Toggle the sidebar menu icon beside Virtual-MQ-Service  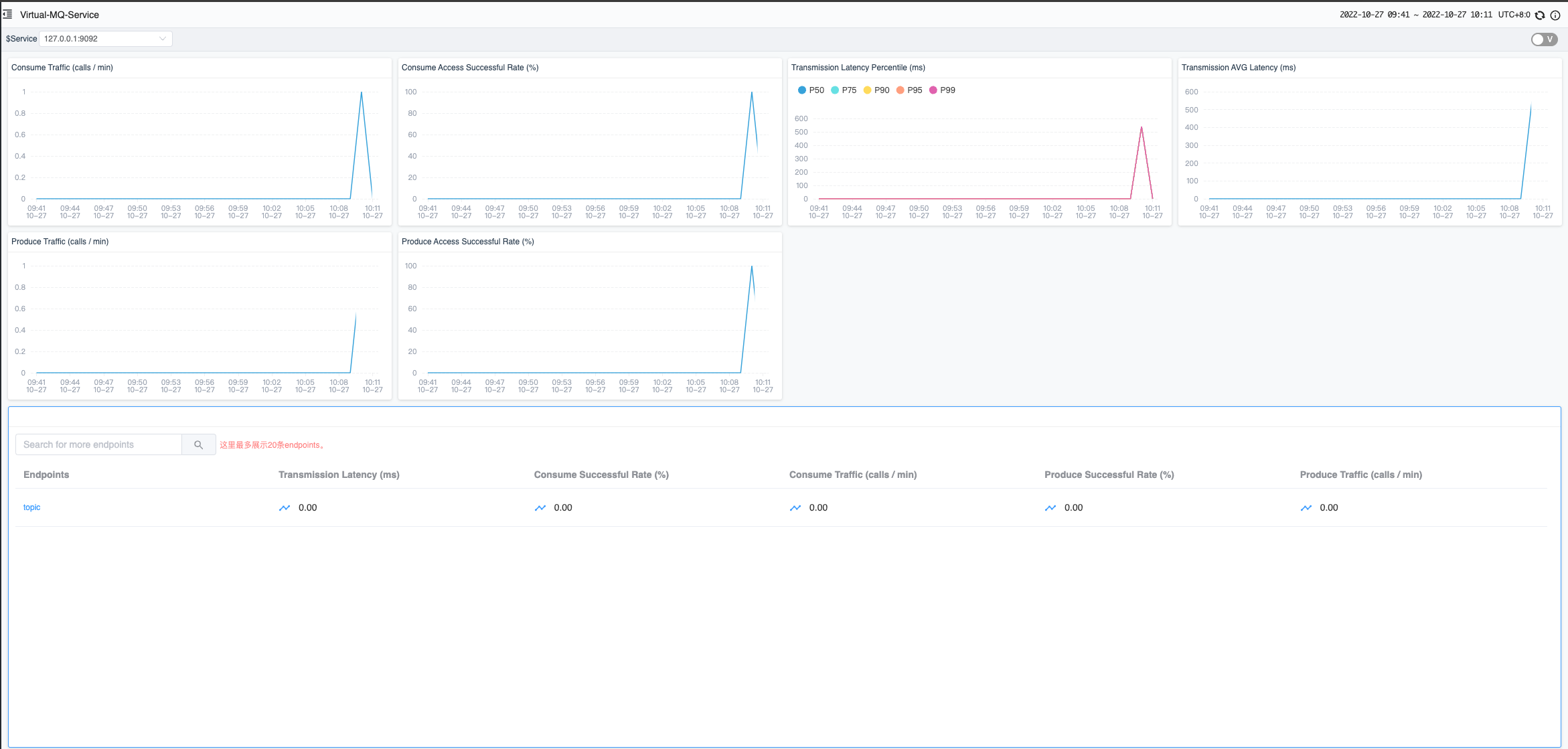click(7, 14)
